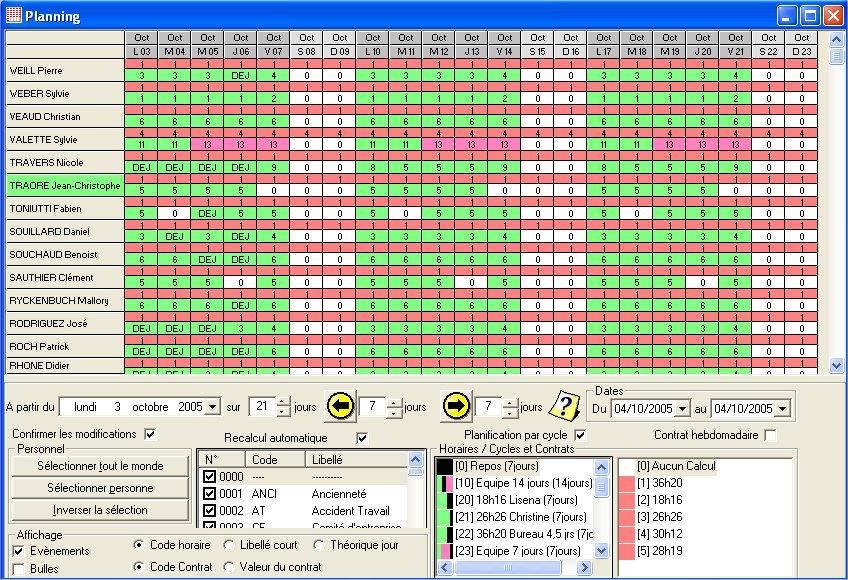
Task: Select [20] 18h16 Lisena cycle
Action: pyautogui.click(x=515, y=500)
